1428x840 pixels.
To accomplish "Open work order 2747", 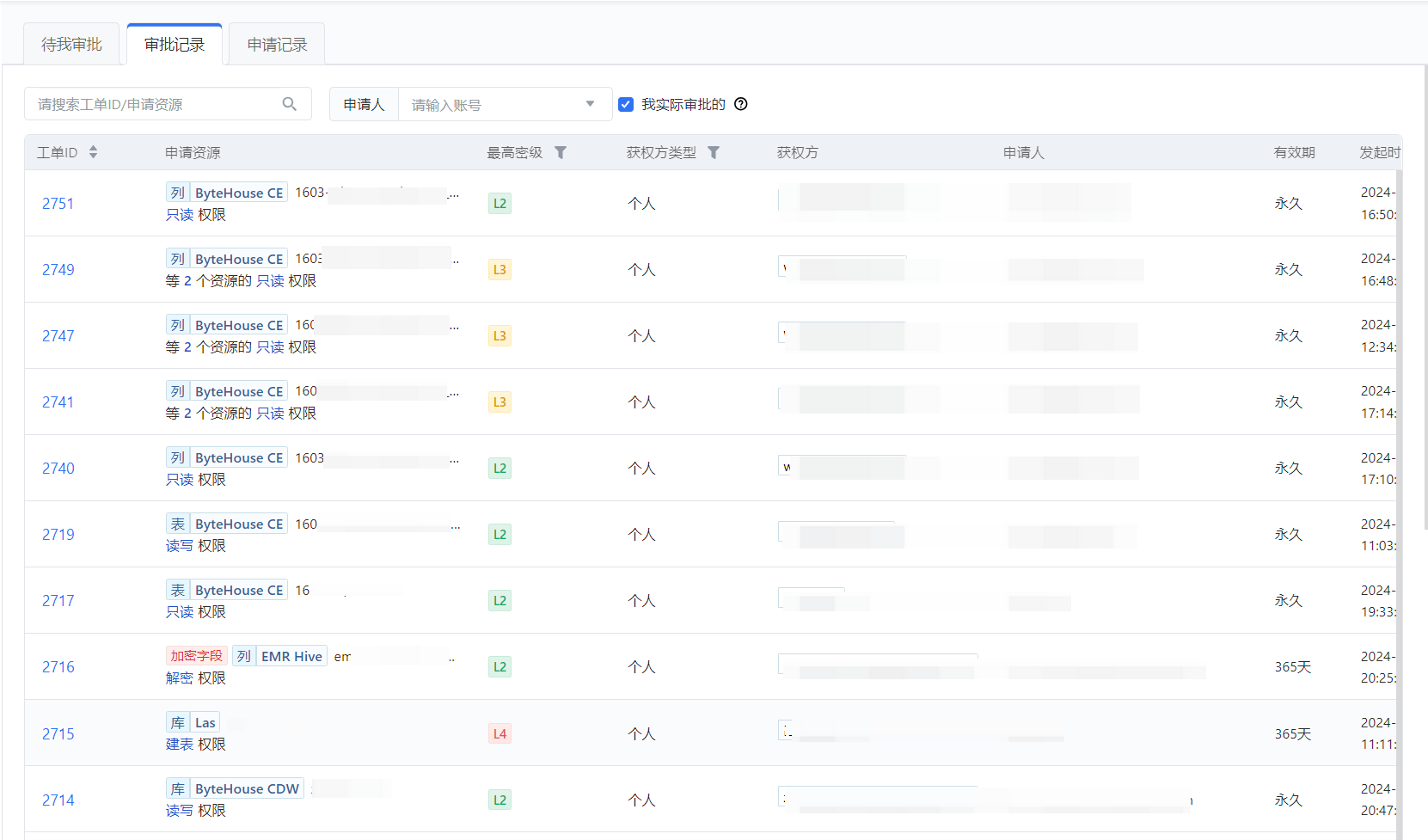I will (58, 336).
